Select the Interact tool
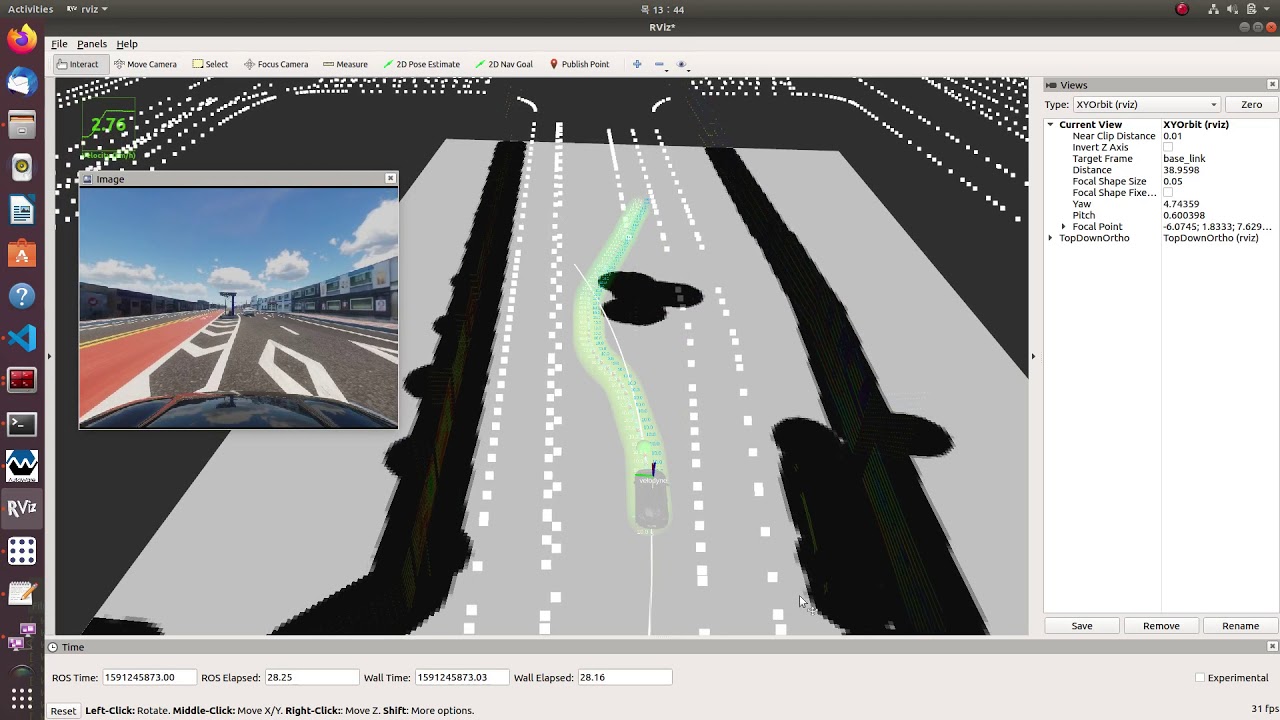1280x720 pixels. pos(77,64)
